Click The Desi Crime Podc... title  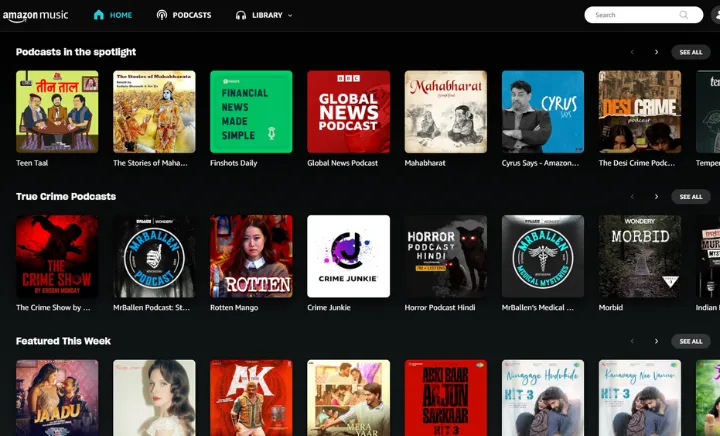(x=636, y=163)
